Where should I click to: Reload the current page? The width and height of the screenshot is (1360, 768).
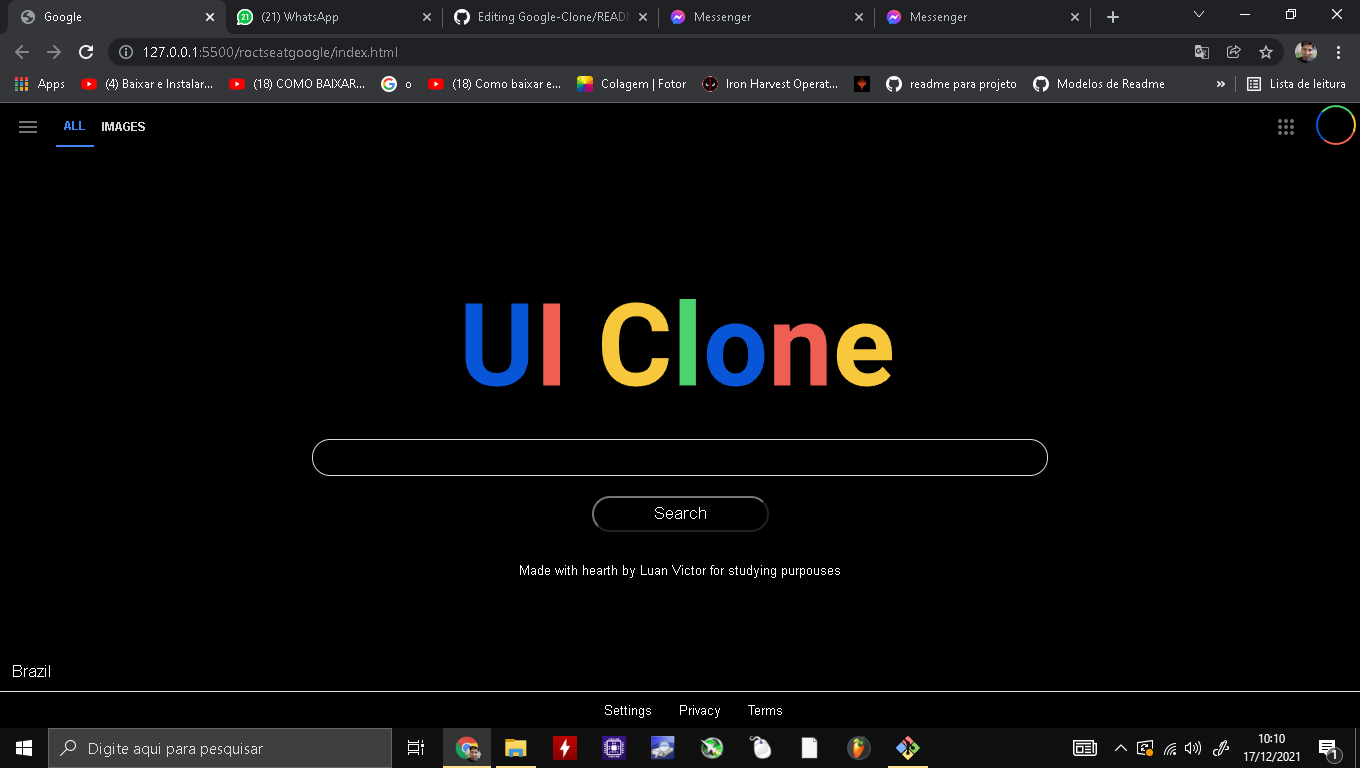(x=86, y=52)
